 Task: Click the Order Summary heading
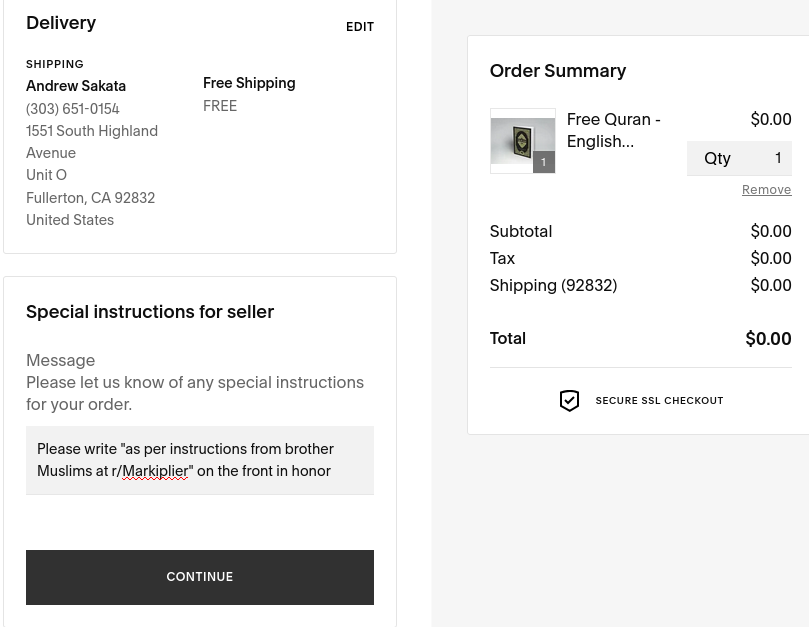[557, 71]
